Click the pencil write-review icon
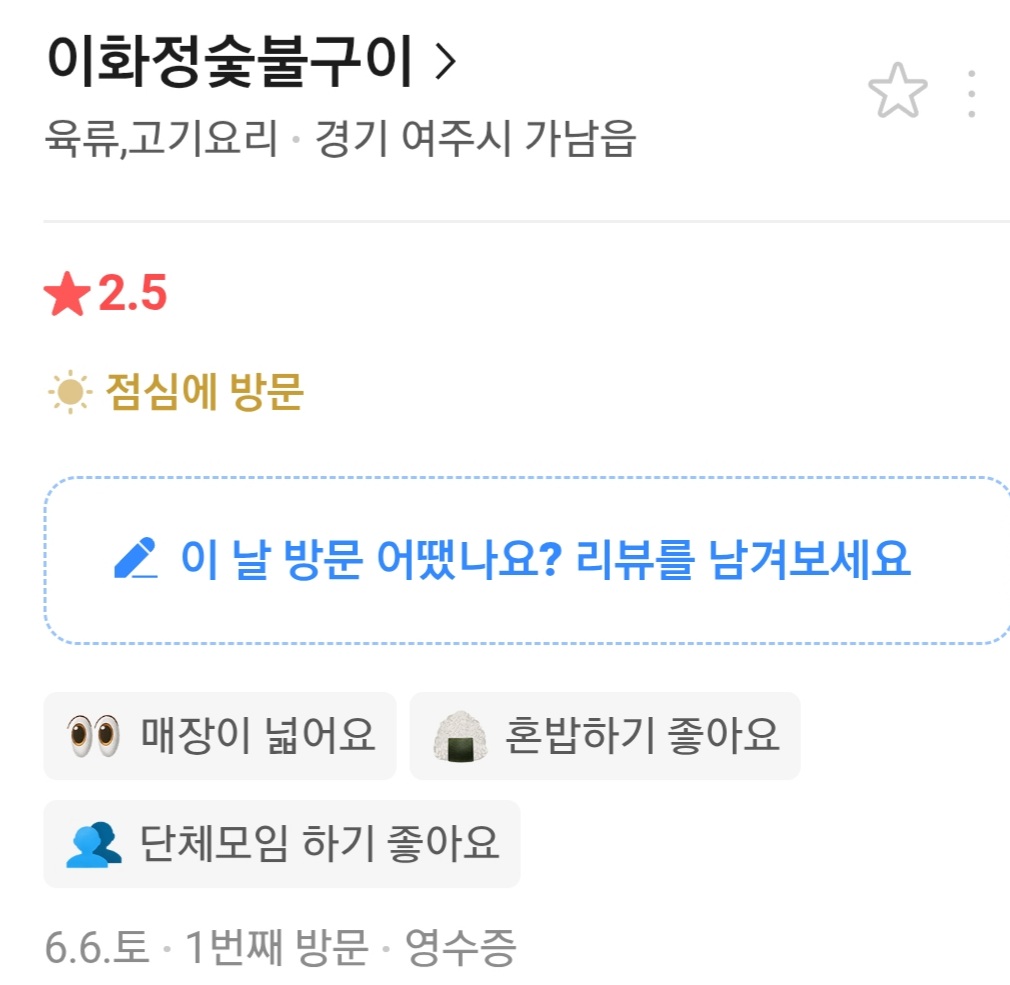 [135, 558]
